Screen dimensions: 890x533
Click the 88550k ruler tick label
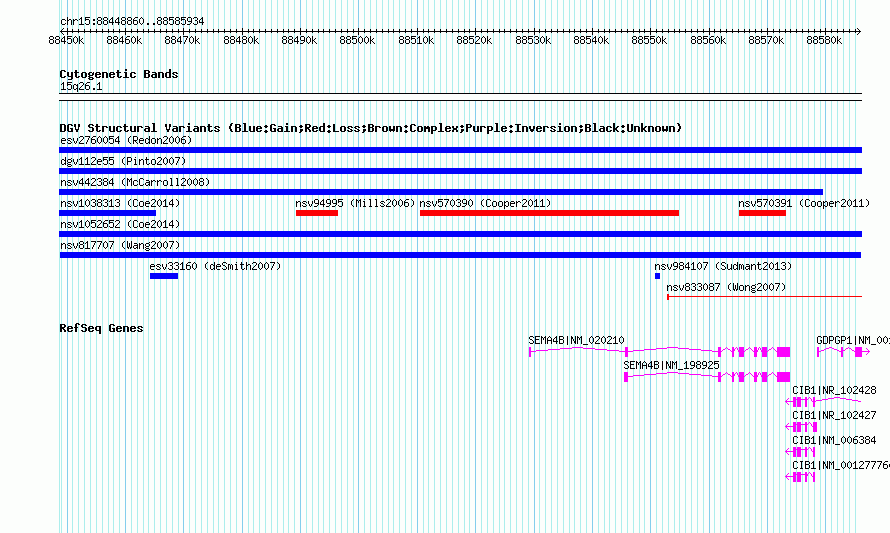(x=649, y=40)
